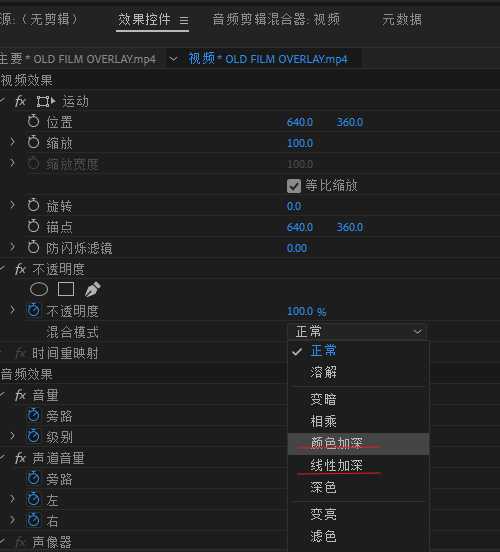Viewport: 500px width, 552px height.
Task: Select the free draw bezier pen
Action: tap(93, 289)
